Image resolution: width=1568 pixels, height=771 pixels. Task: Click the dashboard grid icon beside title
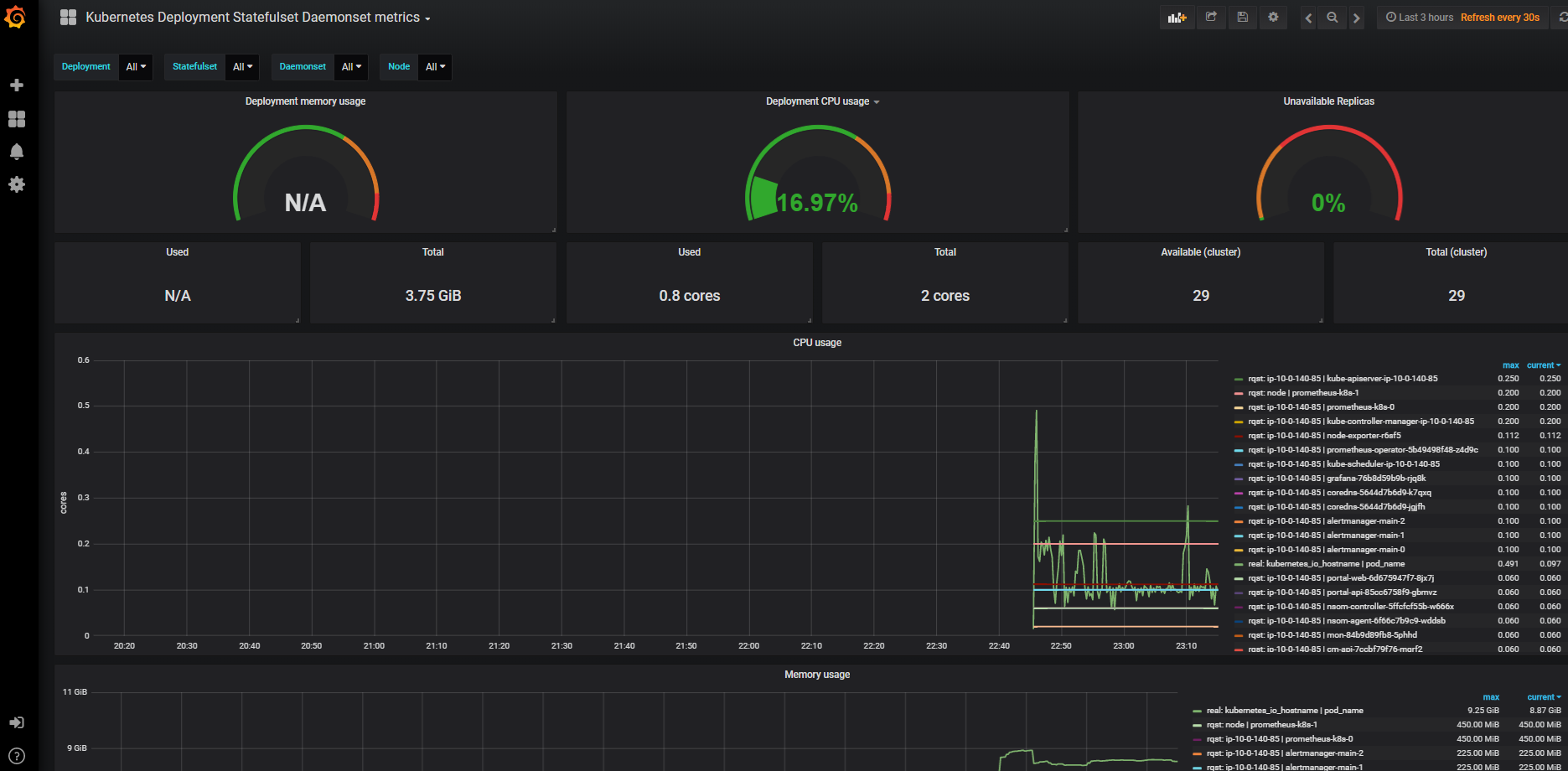[x=68, y=18]
